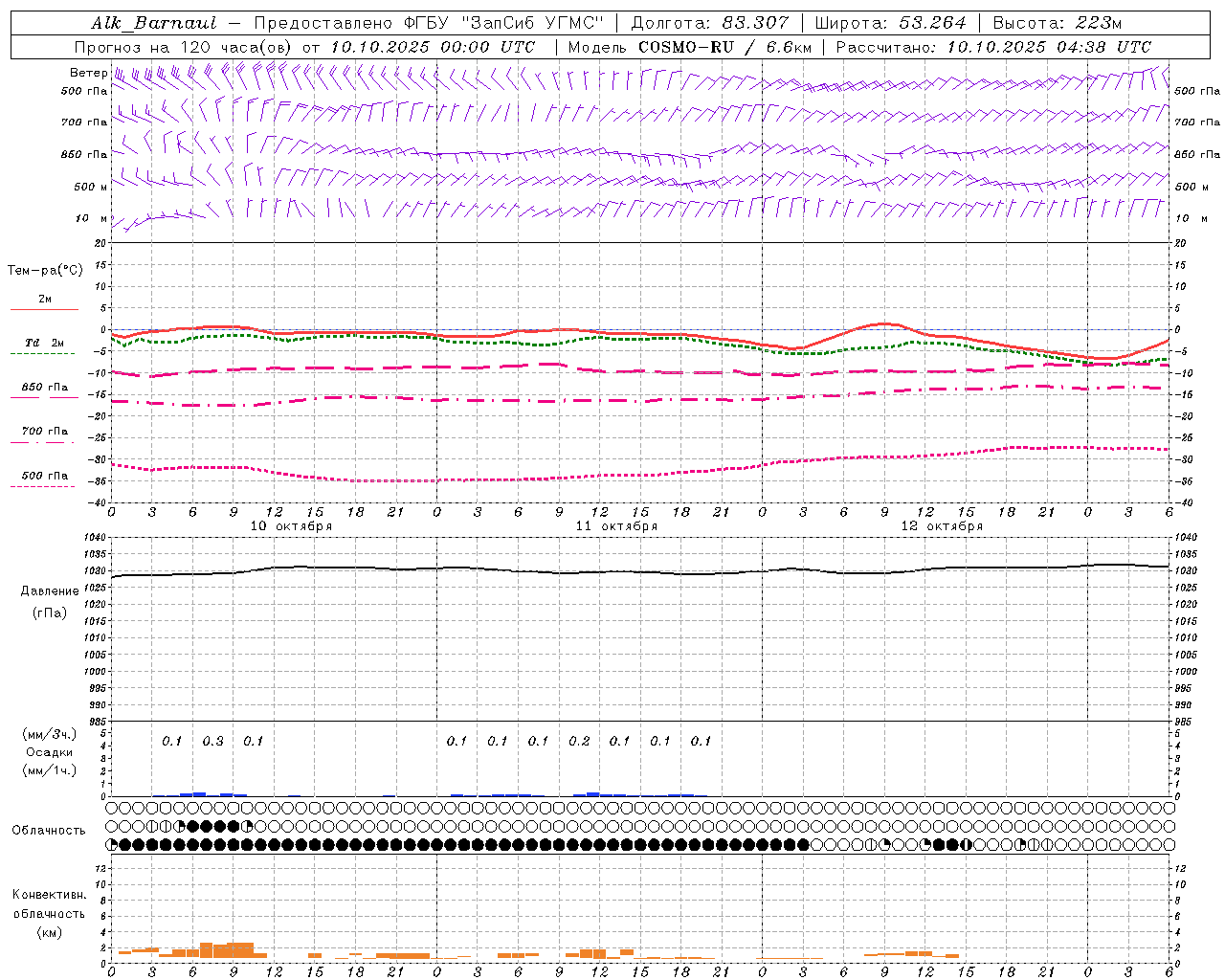Viewport: 1225px width, 980px height.
Task: Click the 500 м wind level label on left
Action: (x=91, y=187)
